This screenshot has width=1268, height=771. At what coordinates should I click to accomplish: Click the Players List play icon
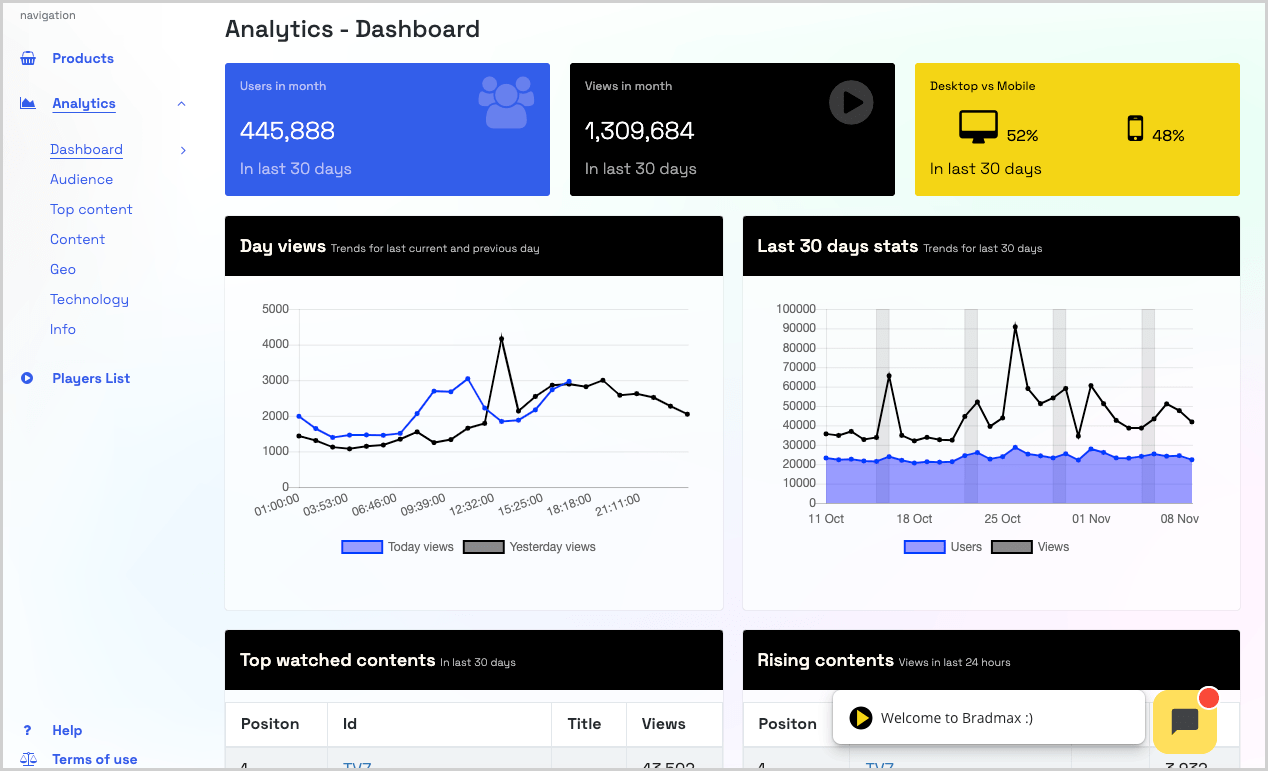click(28, 378)
